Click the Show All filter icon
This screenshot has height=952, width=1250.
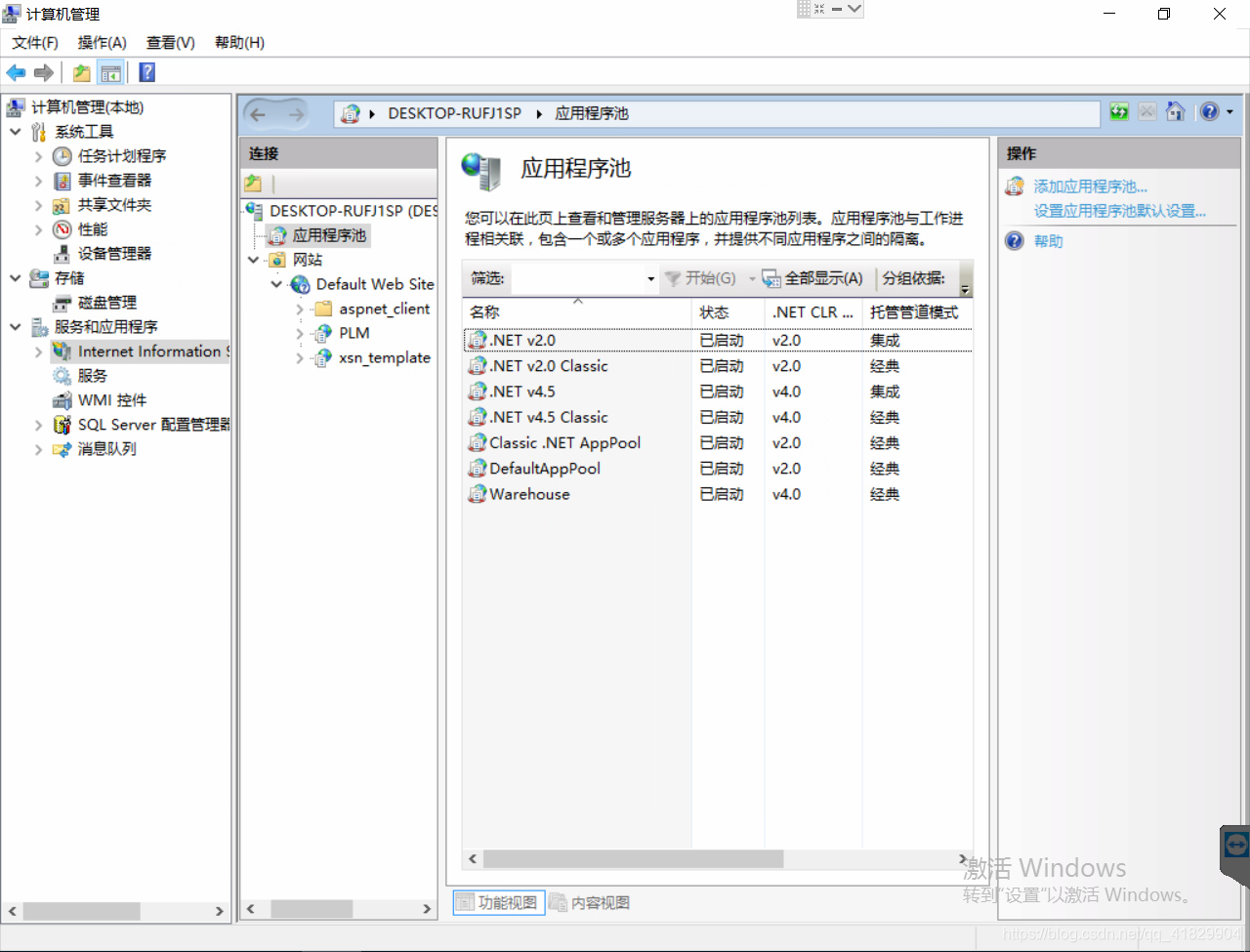coord(771,279)
